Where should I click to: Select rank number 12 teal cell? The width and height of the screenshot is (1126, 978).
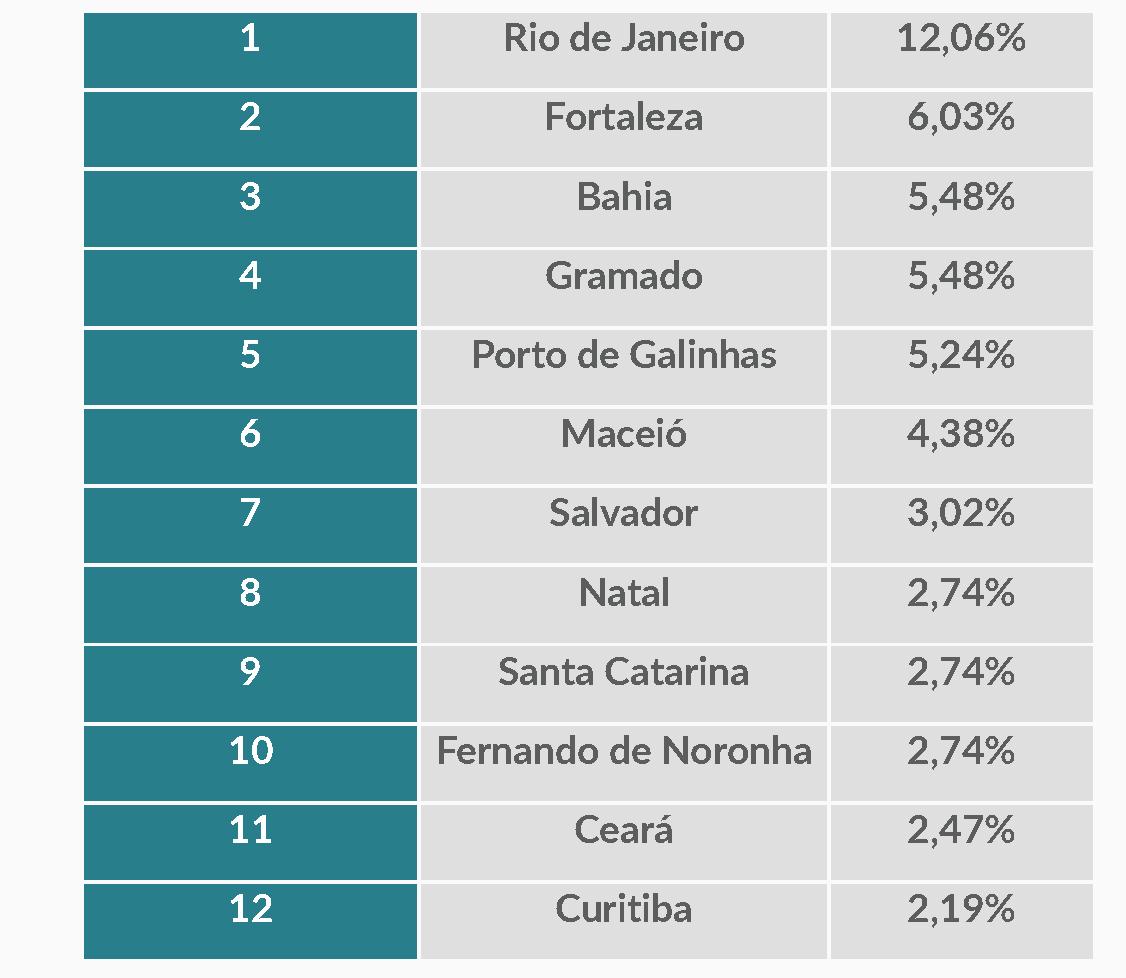click(250, 921)
